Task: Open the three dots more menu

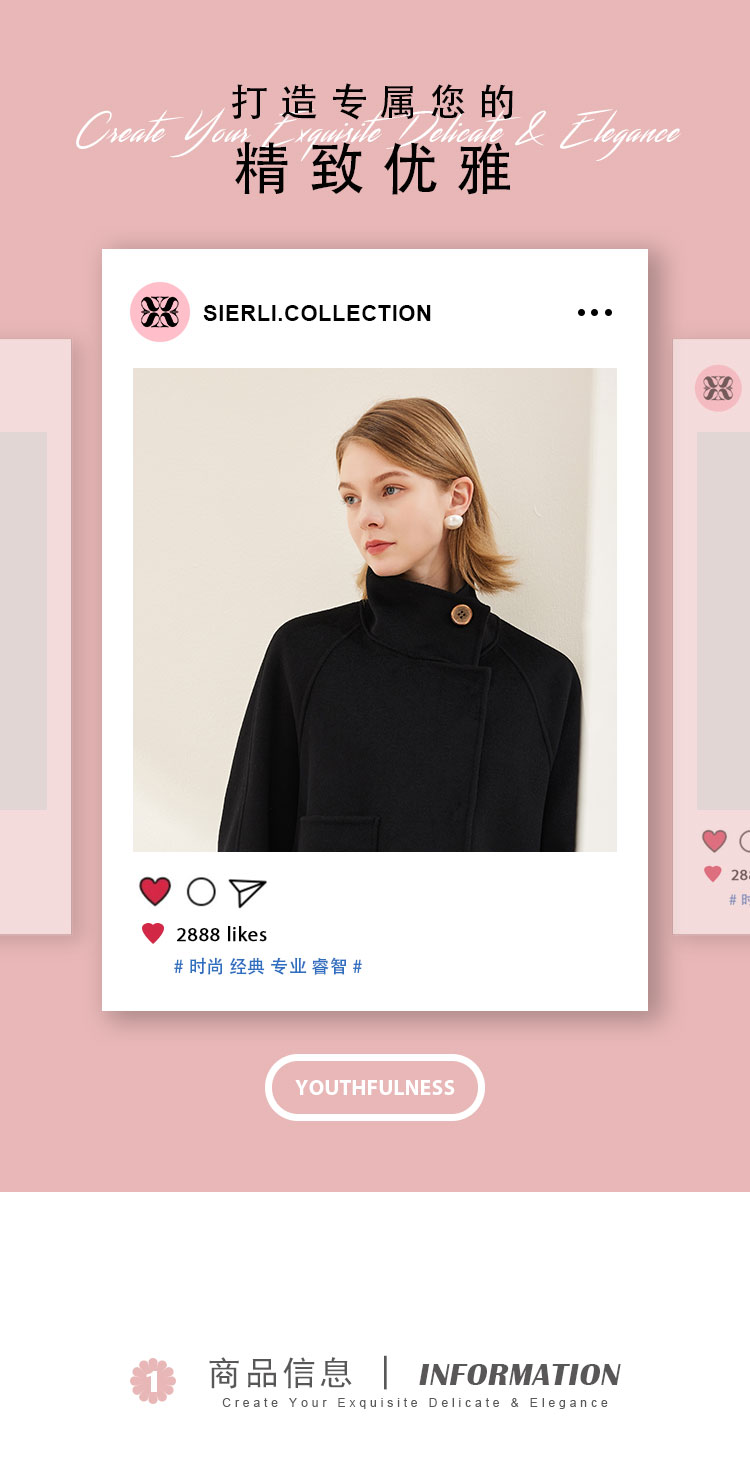Action: 595,313
